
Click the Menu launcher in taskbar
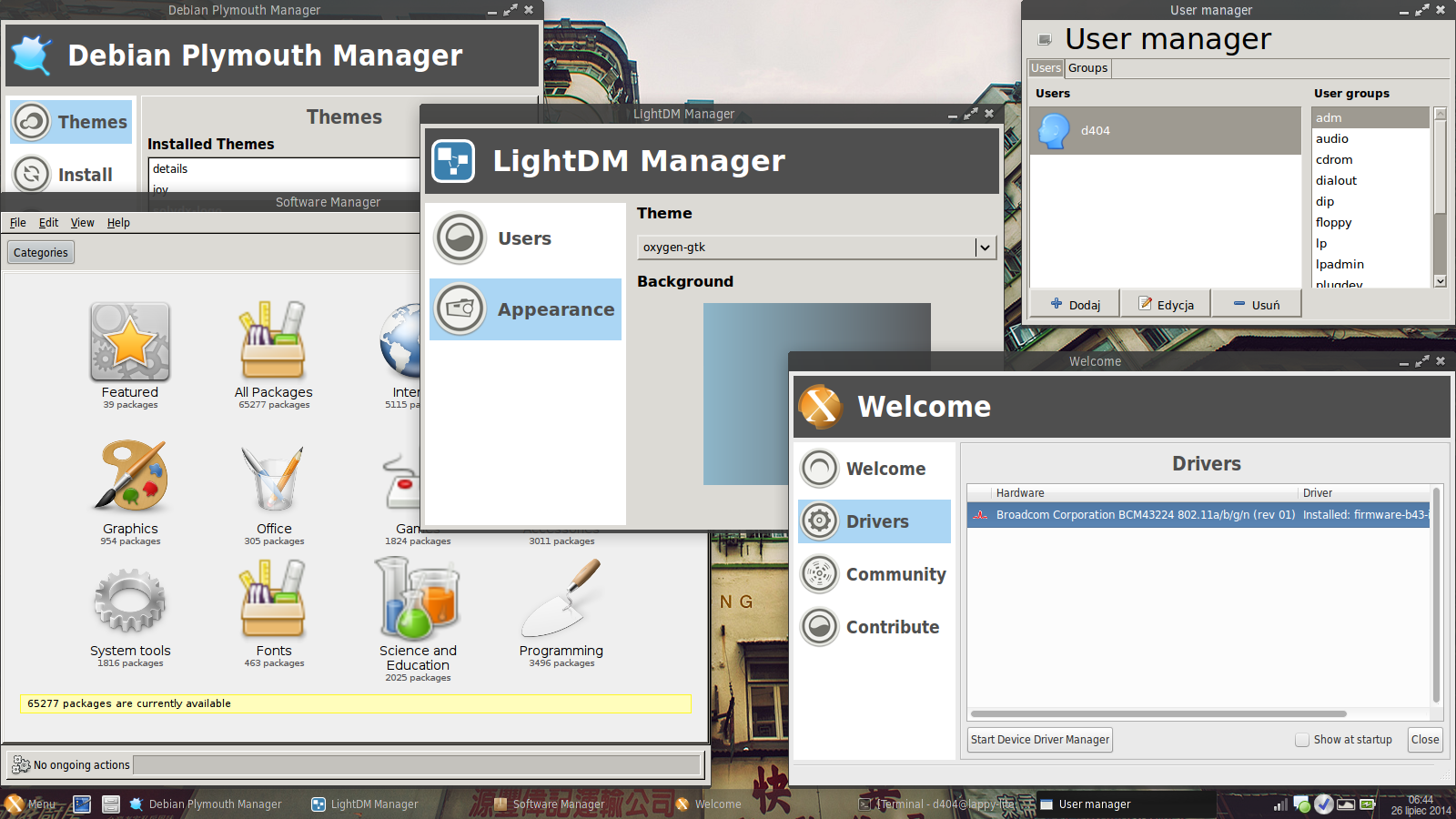point(30,804)
